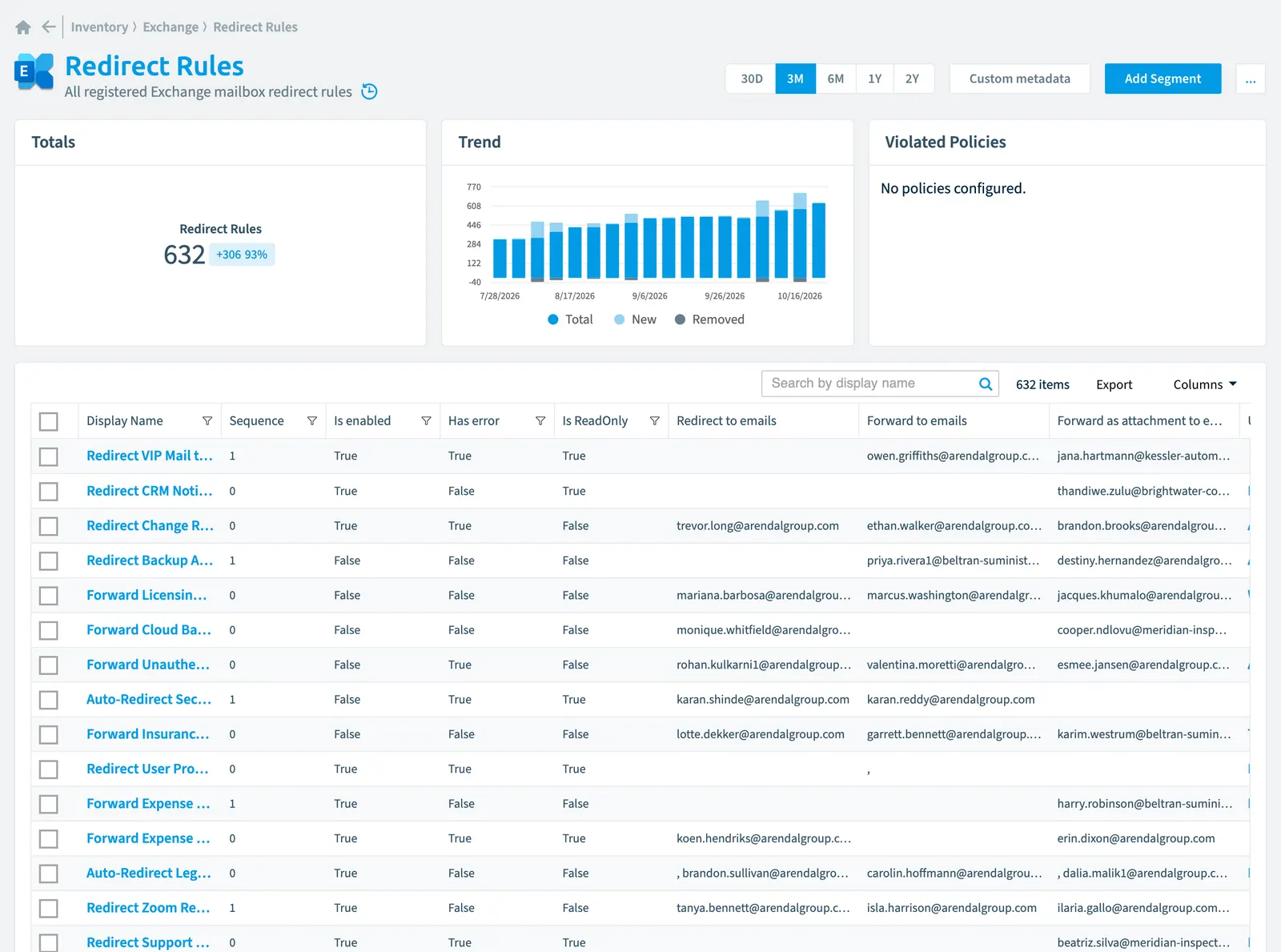Toggle the Removed series legend dot
This screenshot has width=1281, height=952.
click(x=680, y=319)
